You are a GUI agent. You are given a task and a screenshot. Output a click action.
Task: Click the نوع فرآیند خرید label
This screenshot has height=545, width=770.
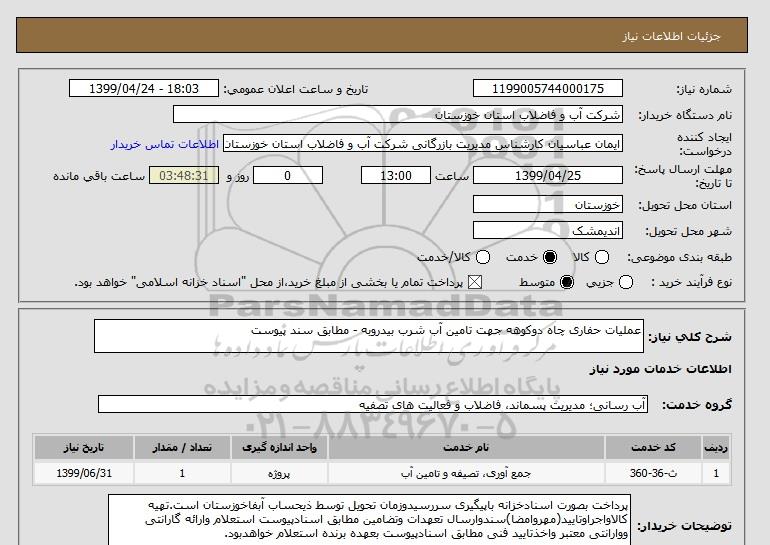point(691,282)
